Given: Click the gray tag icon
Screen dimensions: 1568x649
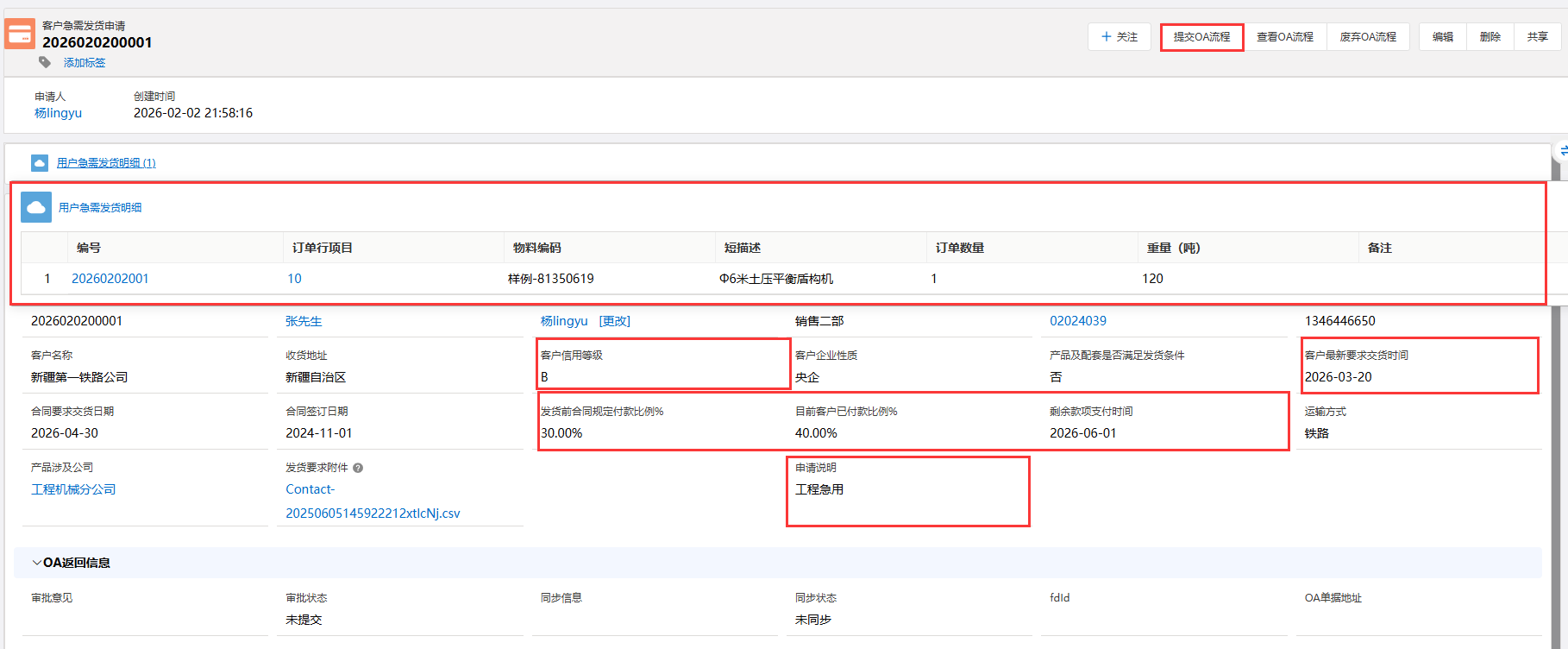Looking at the screenshot, I should 45,62.
